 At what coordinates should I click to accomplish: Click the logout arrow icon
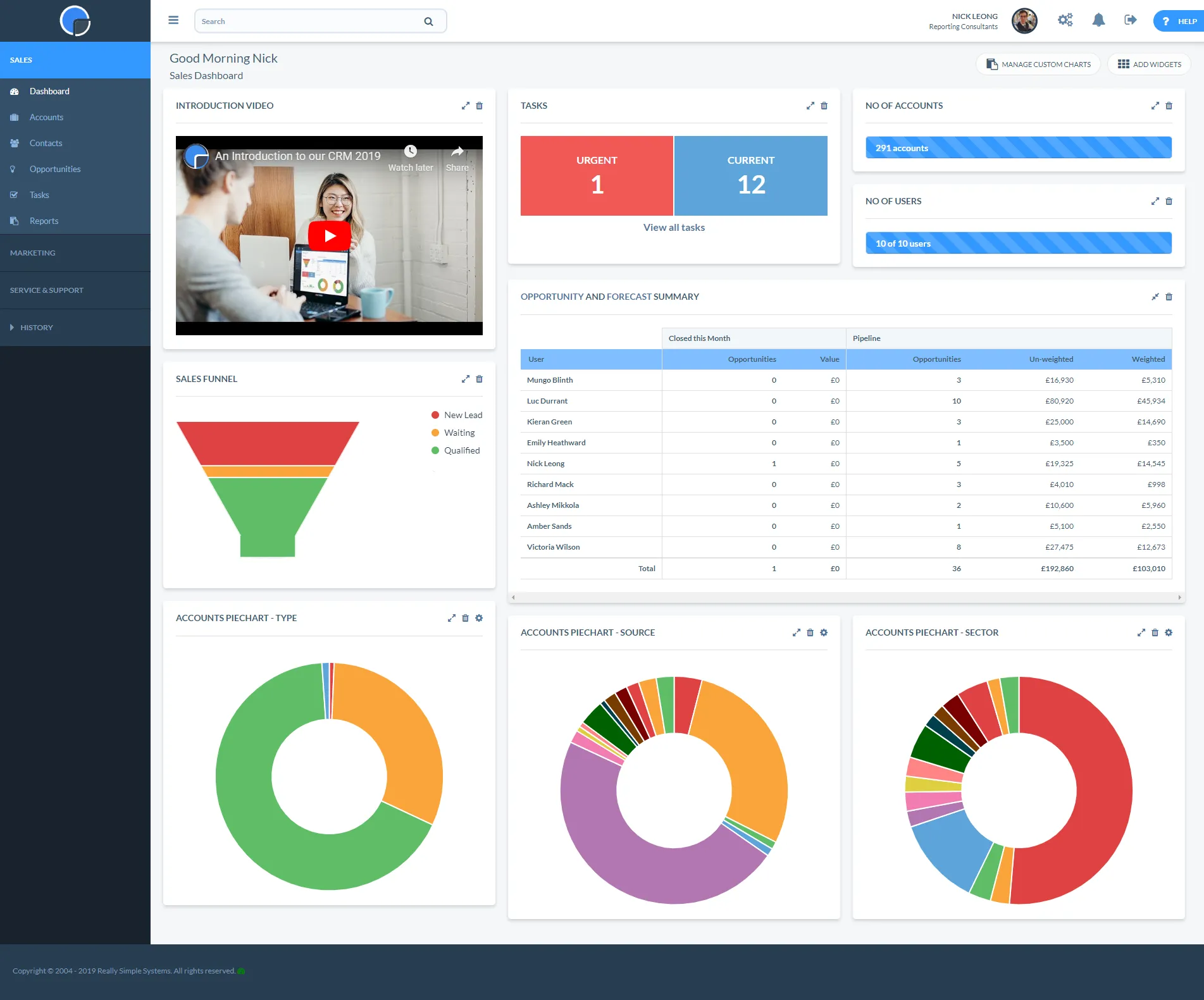(x=1131, y=20)
